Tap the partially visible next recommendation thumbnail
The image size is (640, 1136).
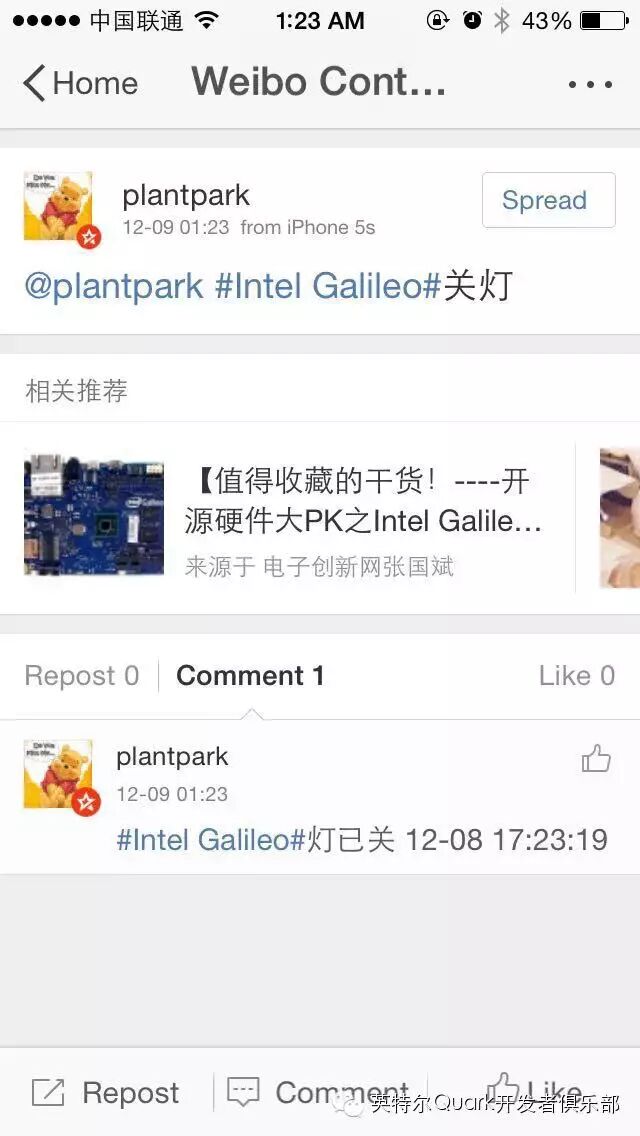620,517
